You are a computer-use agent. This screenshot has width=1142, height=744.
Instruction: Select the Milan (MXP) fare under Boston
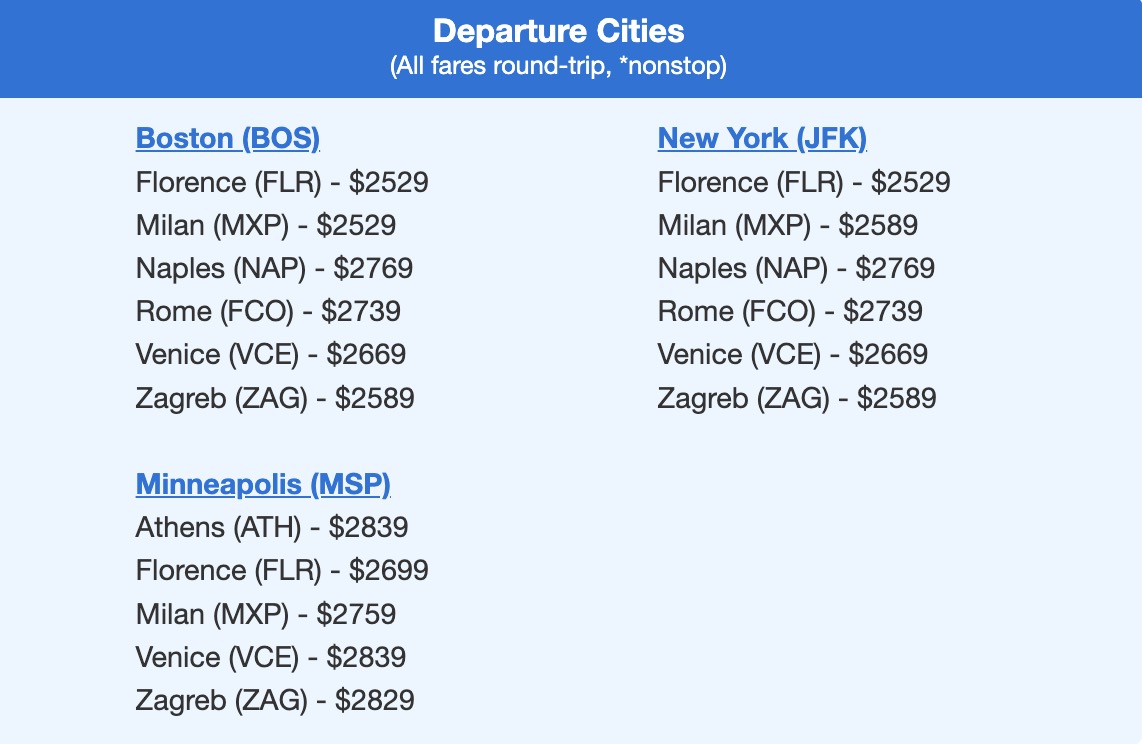click(266, 225)
